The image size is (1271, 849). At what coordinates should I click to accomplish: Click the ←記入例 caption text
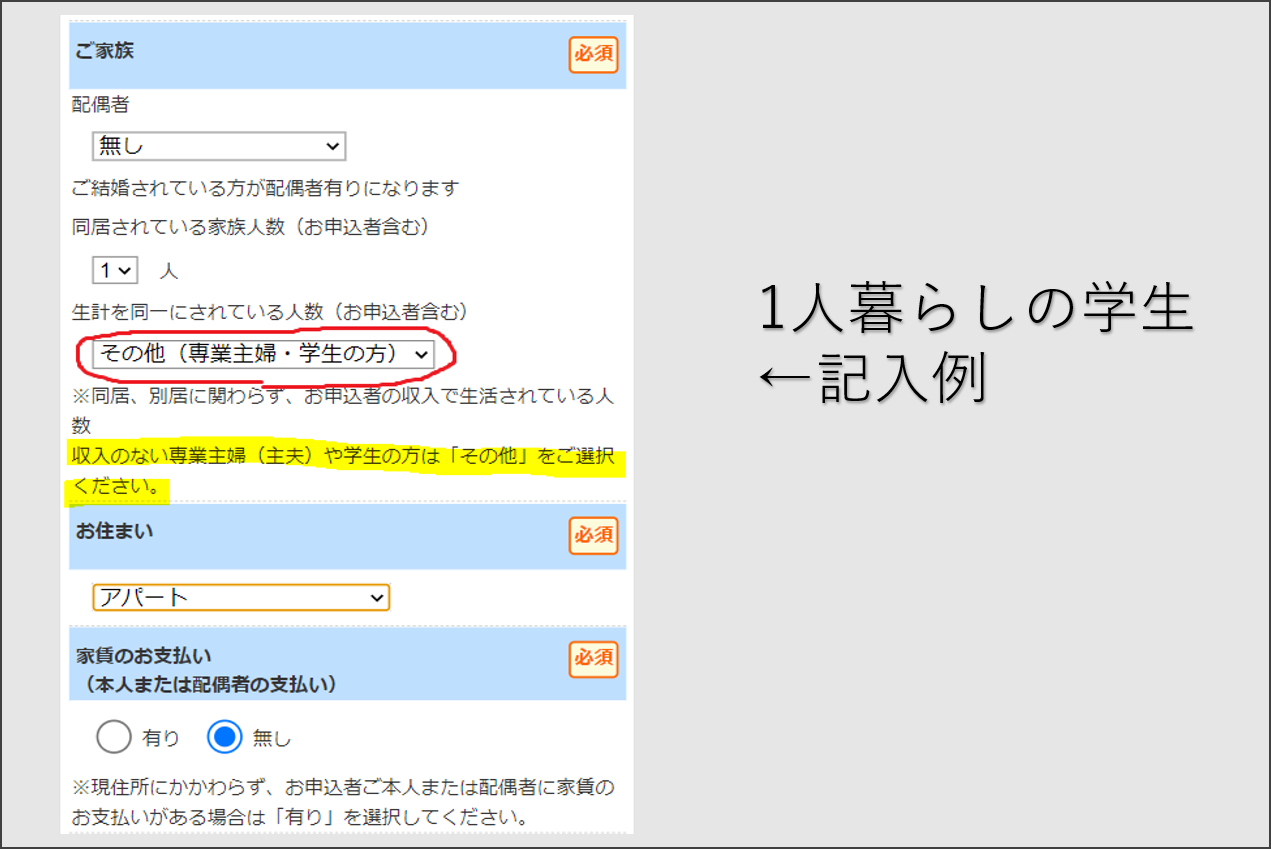point(872,378)
